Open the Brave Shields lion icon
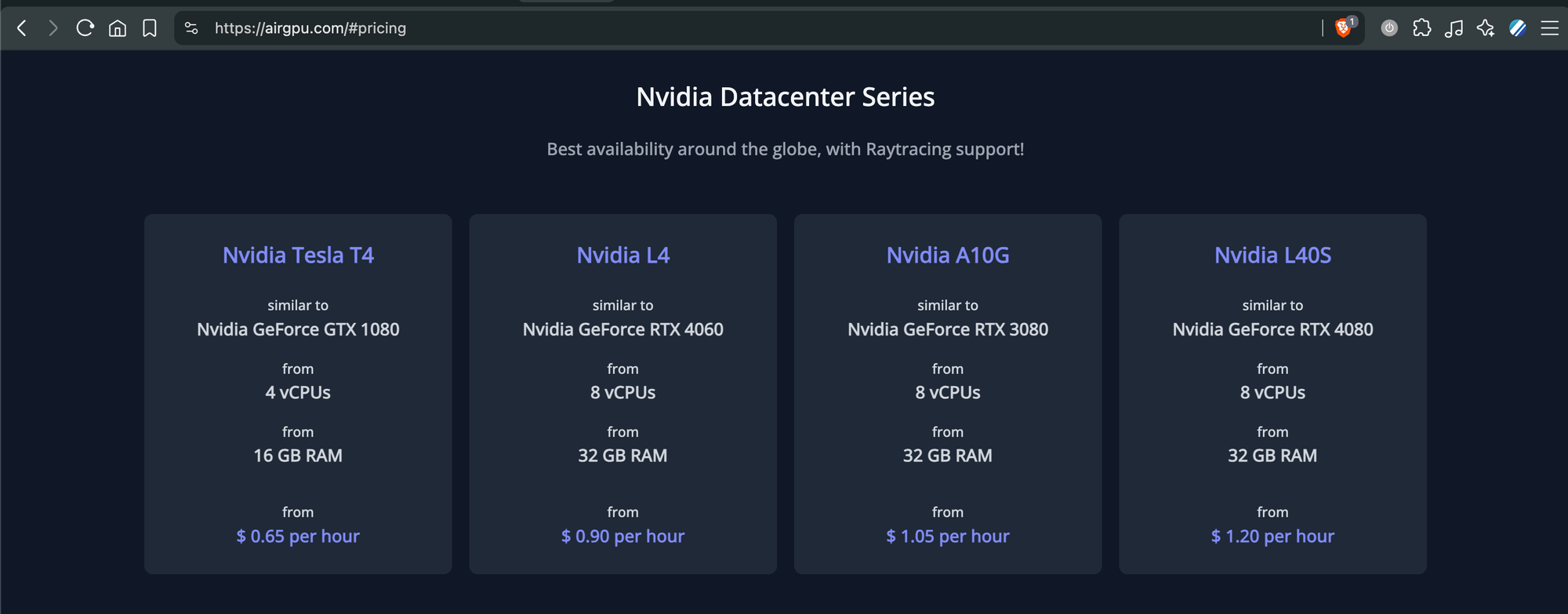This screenshot has height=614, width=1568. pos(1344,28)
